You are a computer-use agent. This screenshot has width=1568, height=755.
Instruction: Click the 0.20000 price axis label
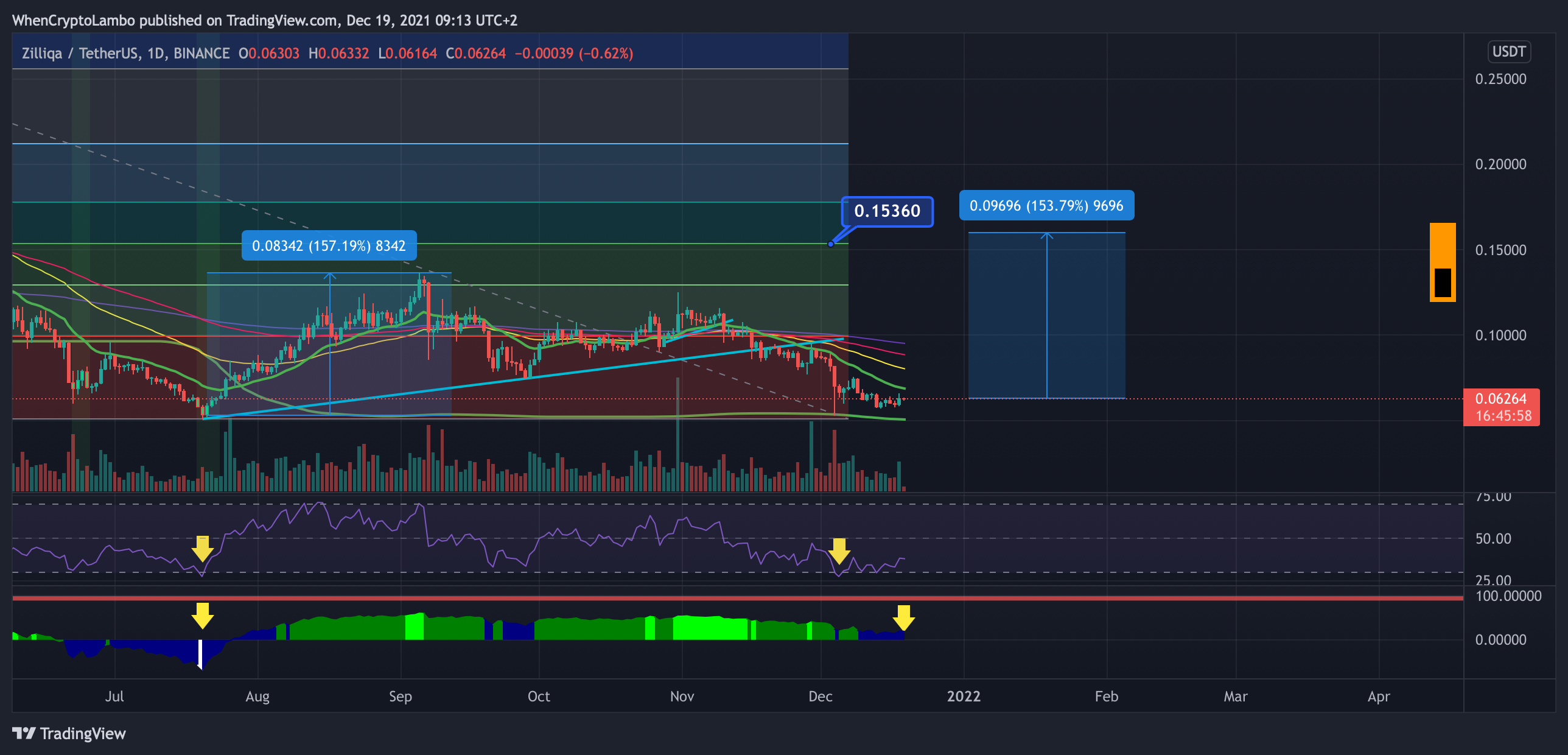click(x=1500, y=164)
